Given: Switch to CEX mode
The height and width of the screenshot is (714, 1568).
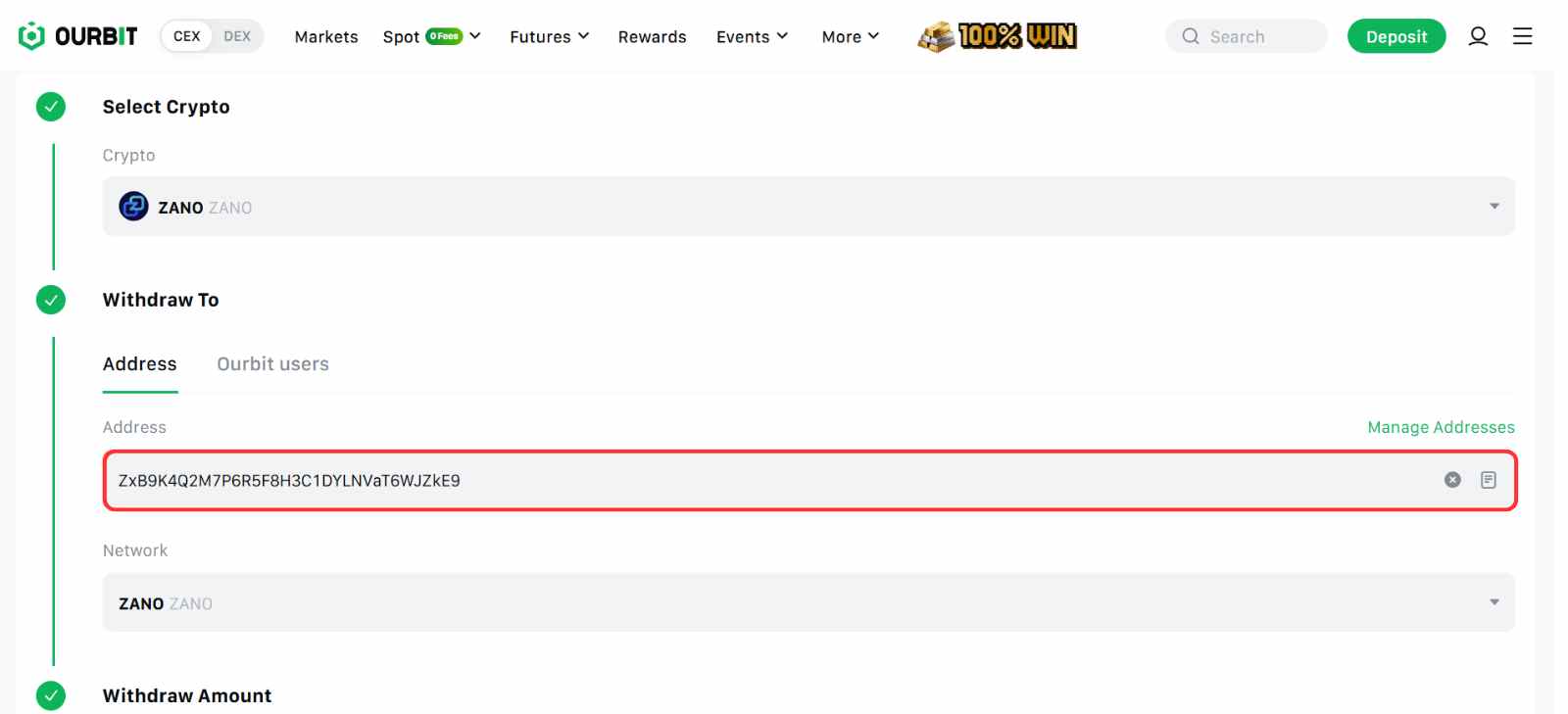Looking at the screenshot, I should point(186,36).
